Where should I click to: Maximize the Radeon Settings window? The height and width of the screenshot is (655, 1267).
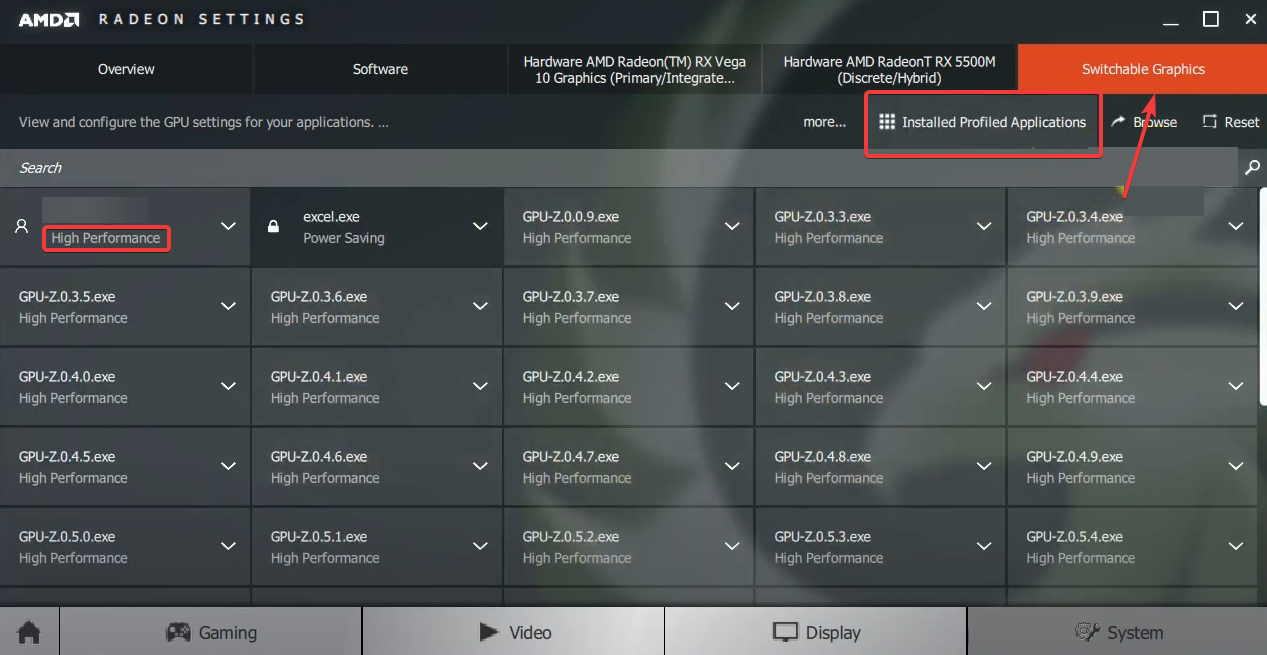point(1211,19)
